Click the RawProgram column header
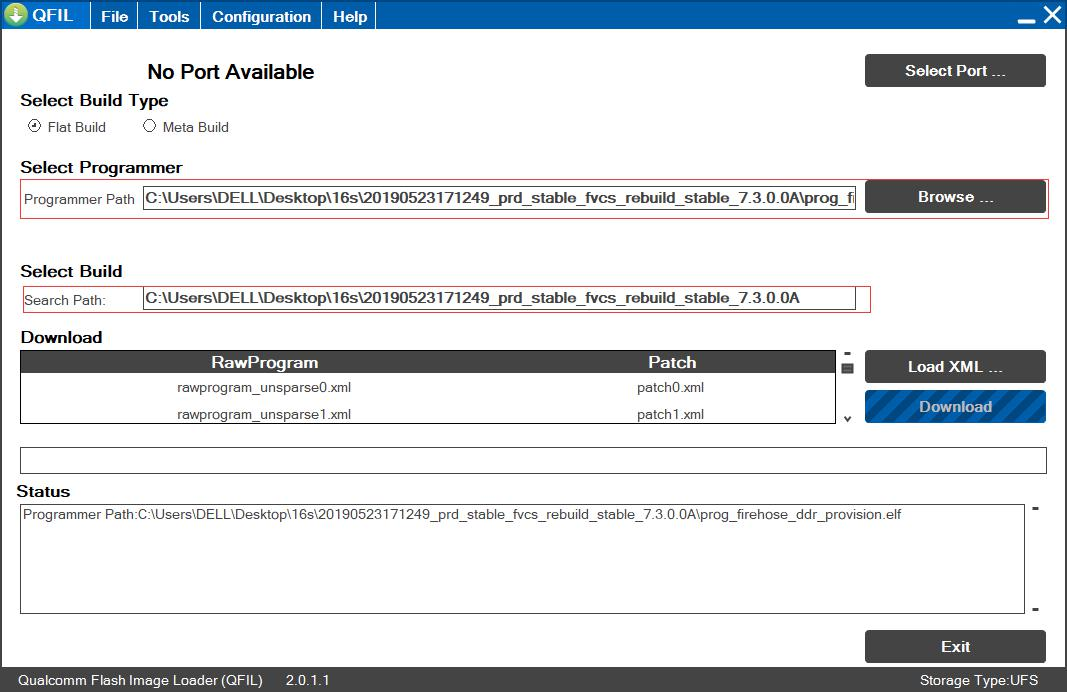1067x692 pixels. click(x=265, y=363)
